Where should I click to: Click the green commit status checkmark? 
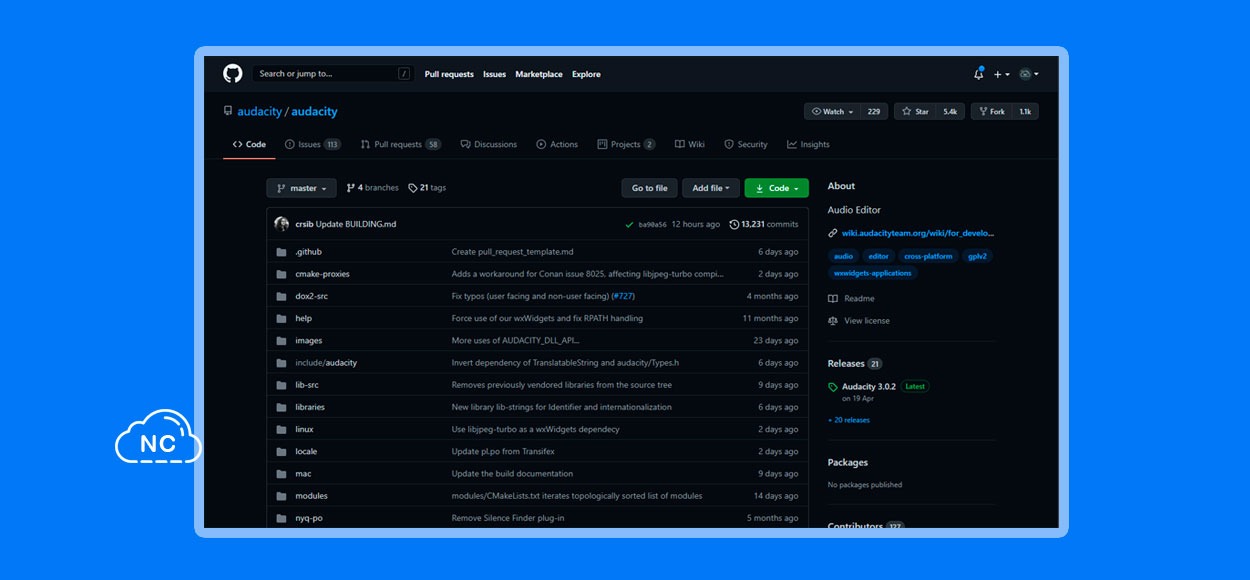tap(629, 225)
